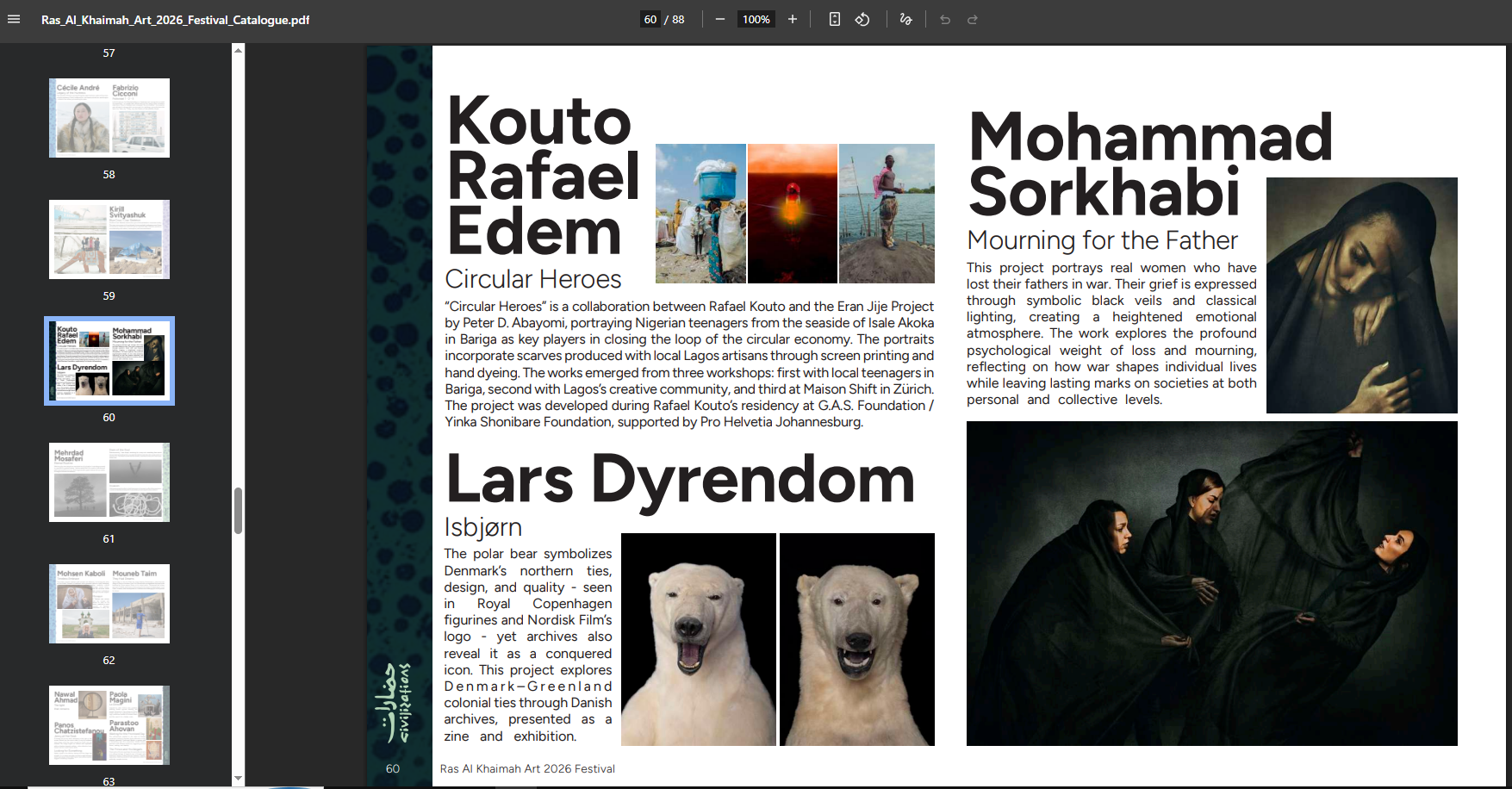
Task: Click the photo of man standing by water
Action: tap(887, 214)
